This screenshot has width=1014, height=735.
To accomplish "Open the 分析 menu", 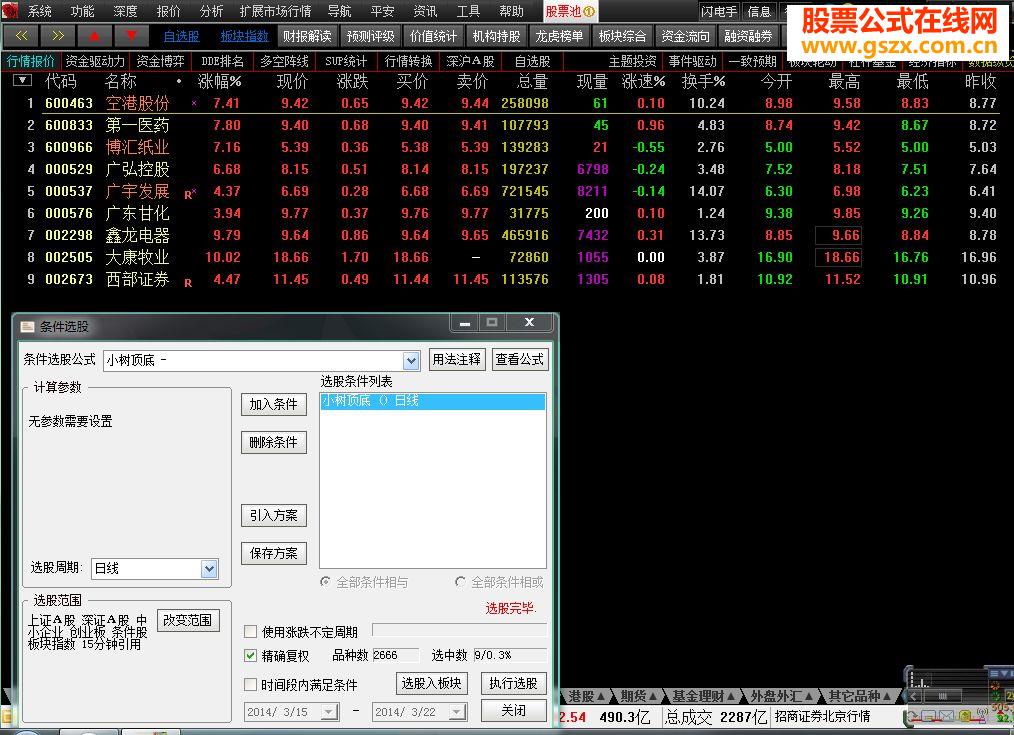I will click(x=211, y=11).
